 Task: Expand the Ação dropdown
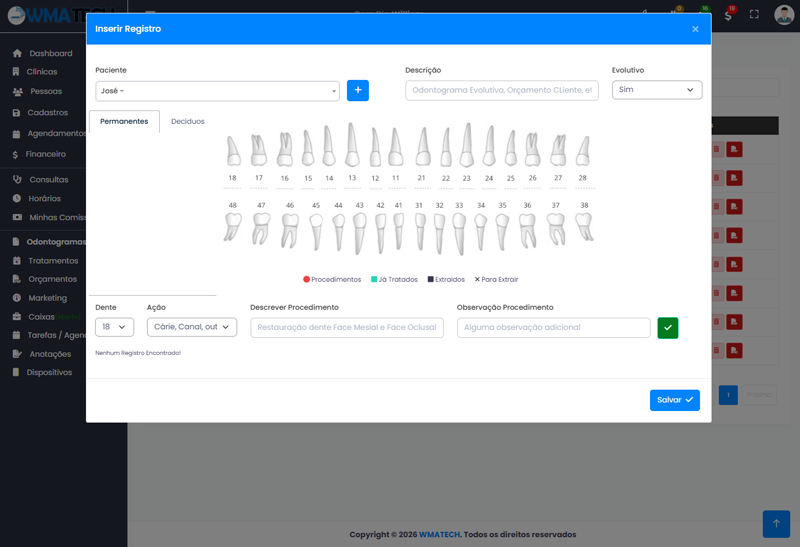(x=191, y=327)
